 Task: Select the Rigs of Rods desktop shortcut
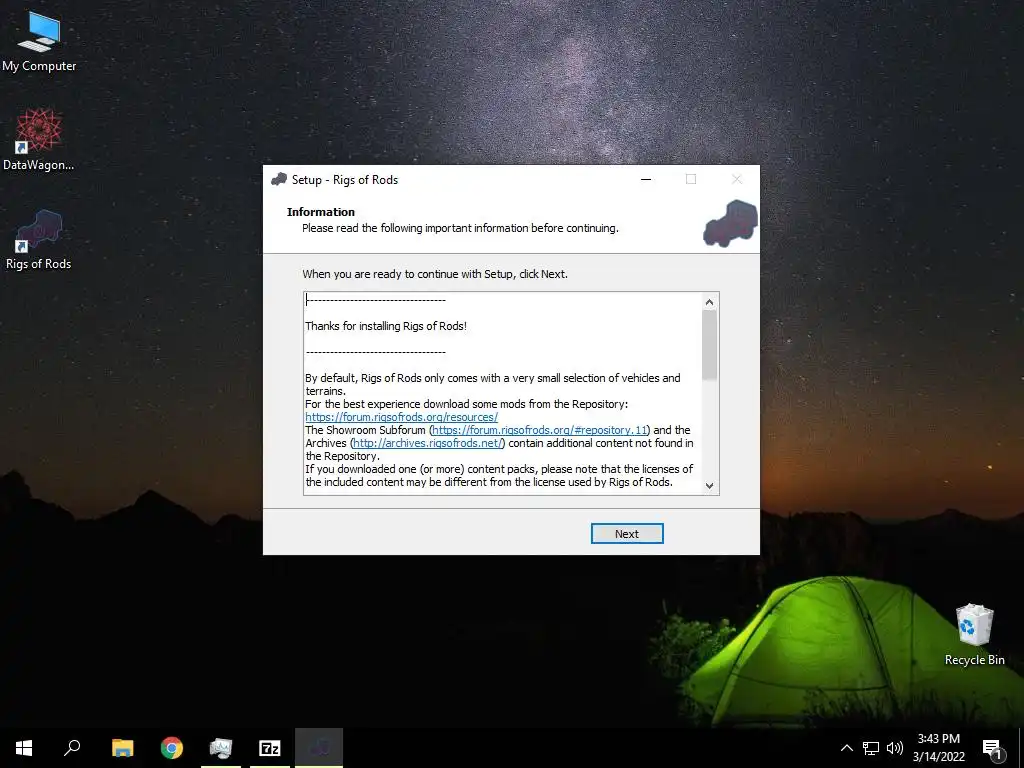click(x=39, y=240)
